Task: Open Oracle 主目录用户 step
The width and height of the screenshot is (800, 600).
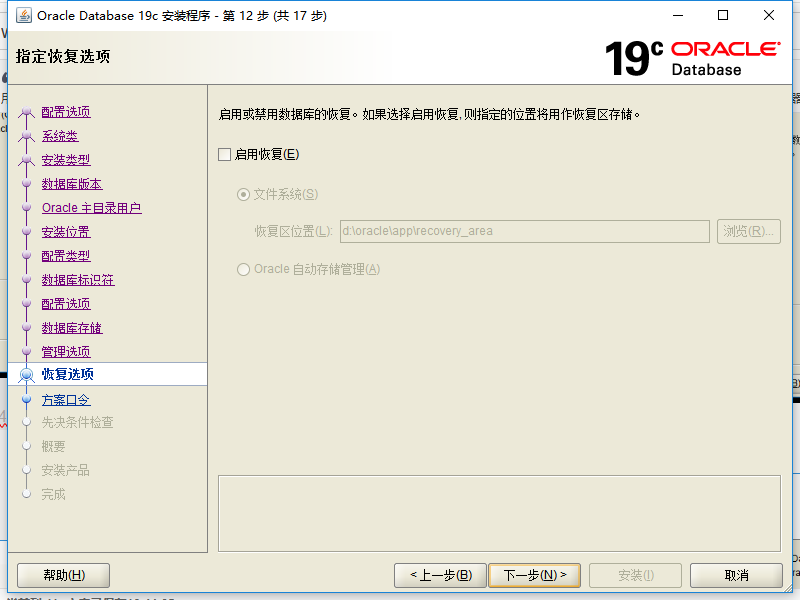Action: pyautogui.click(x=91, y=208)
